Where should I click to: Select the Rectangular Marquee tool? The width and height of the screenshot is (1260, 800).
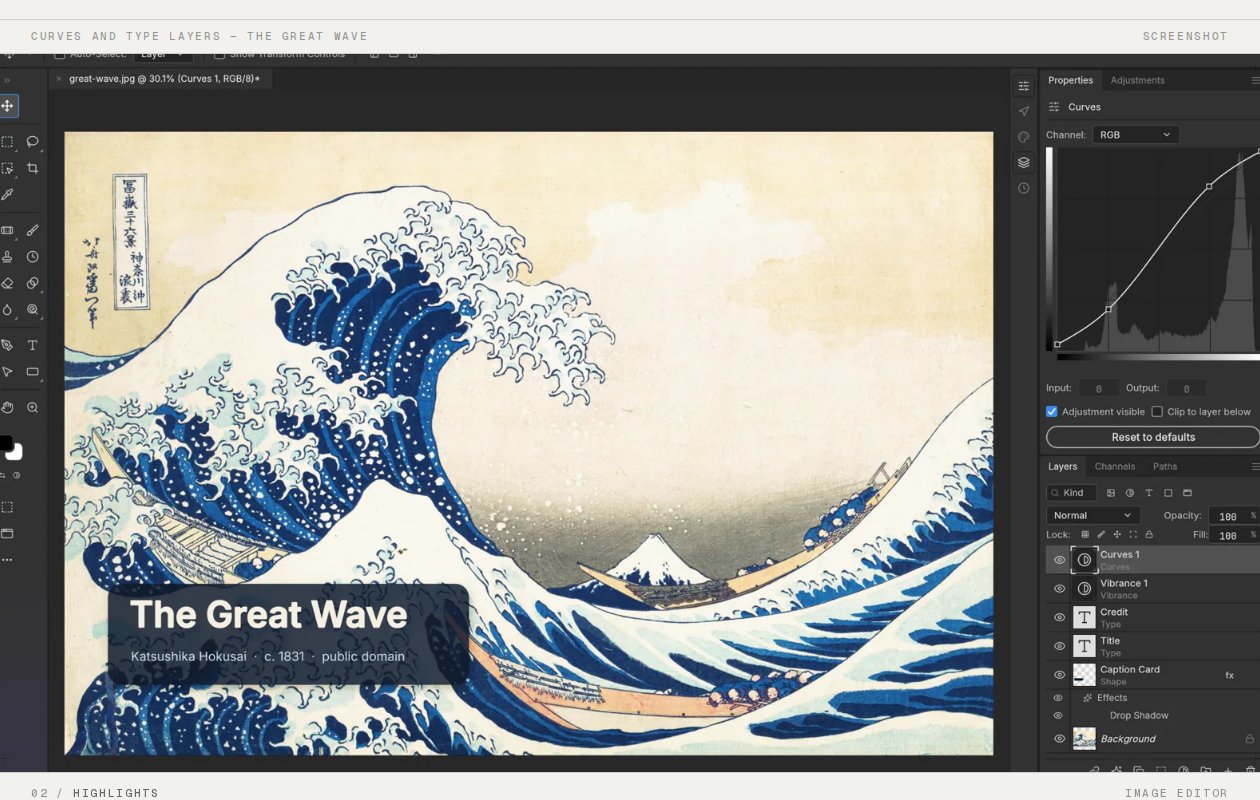click(7, 142)
